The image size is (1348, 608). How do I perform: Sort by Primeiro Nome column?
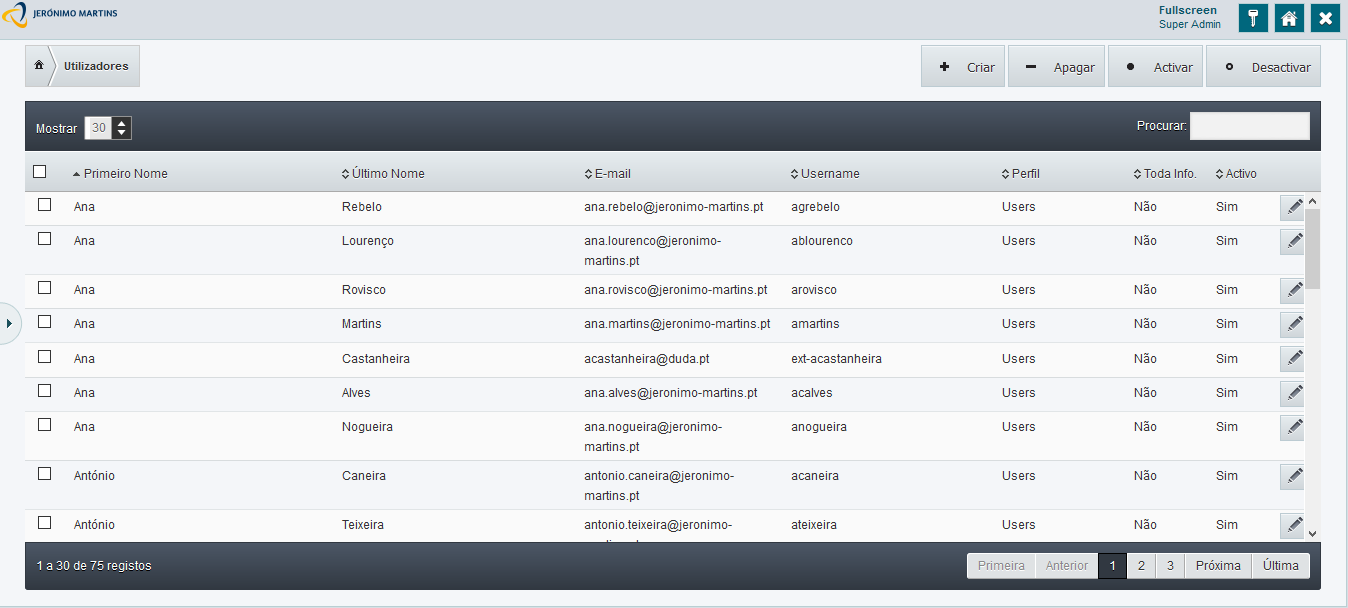coord(120,174)
